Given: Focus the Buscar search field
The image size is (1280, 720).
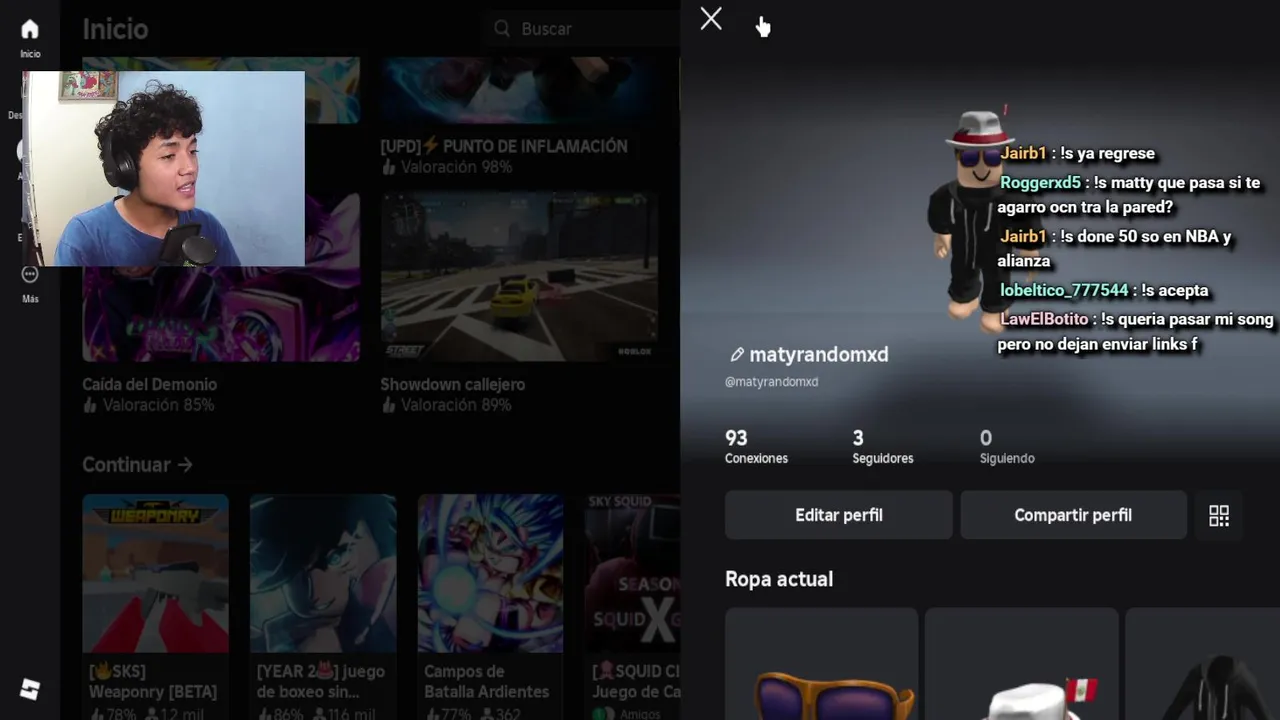Looking at the screenshot, I should tap(580, 29).
